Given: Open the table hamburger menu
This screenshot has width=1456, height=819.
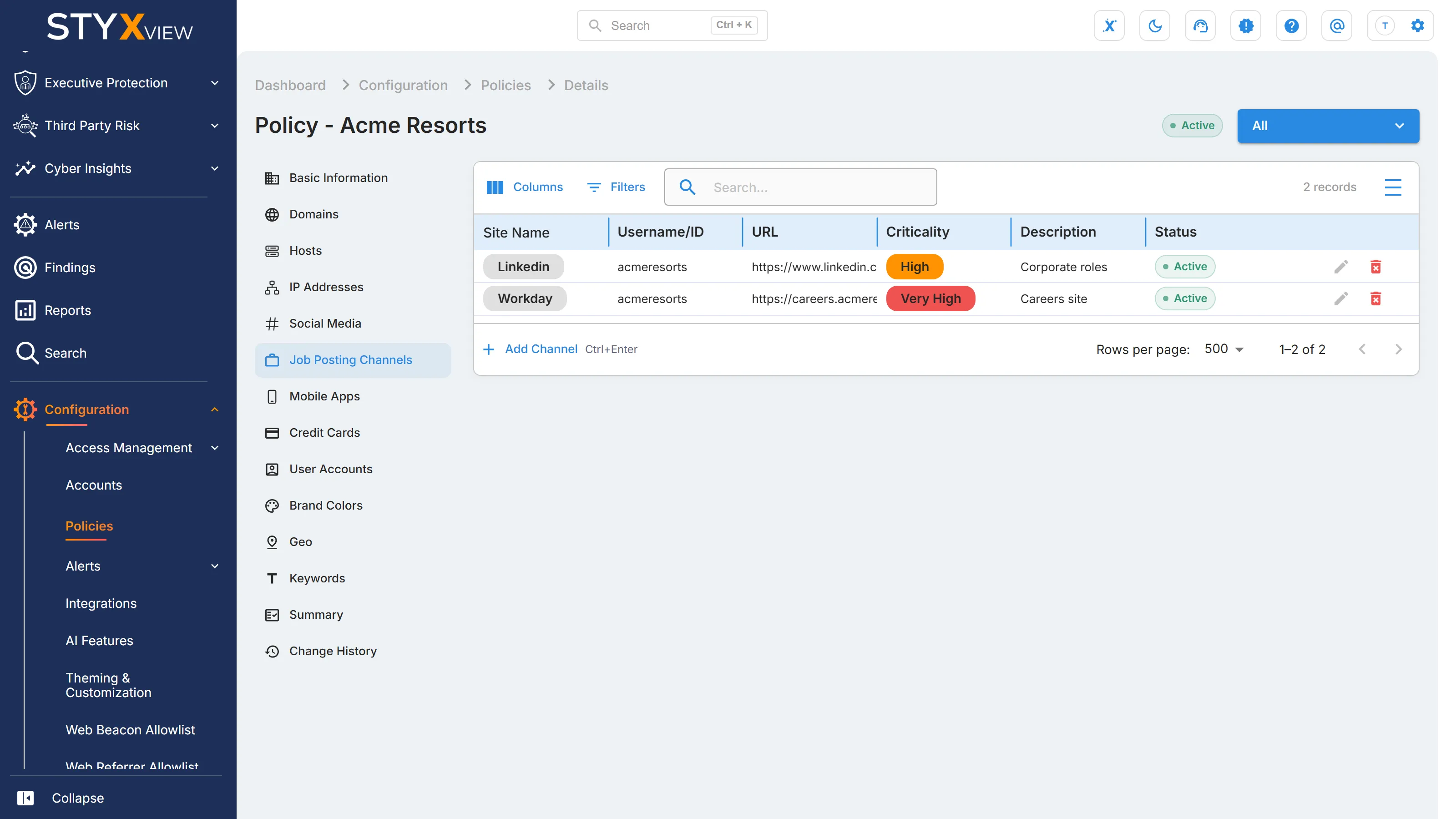Looking at the screenshot, I should pos(1393,187).
